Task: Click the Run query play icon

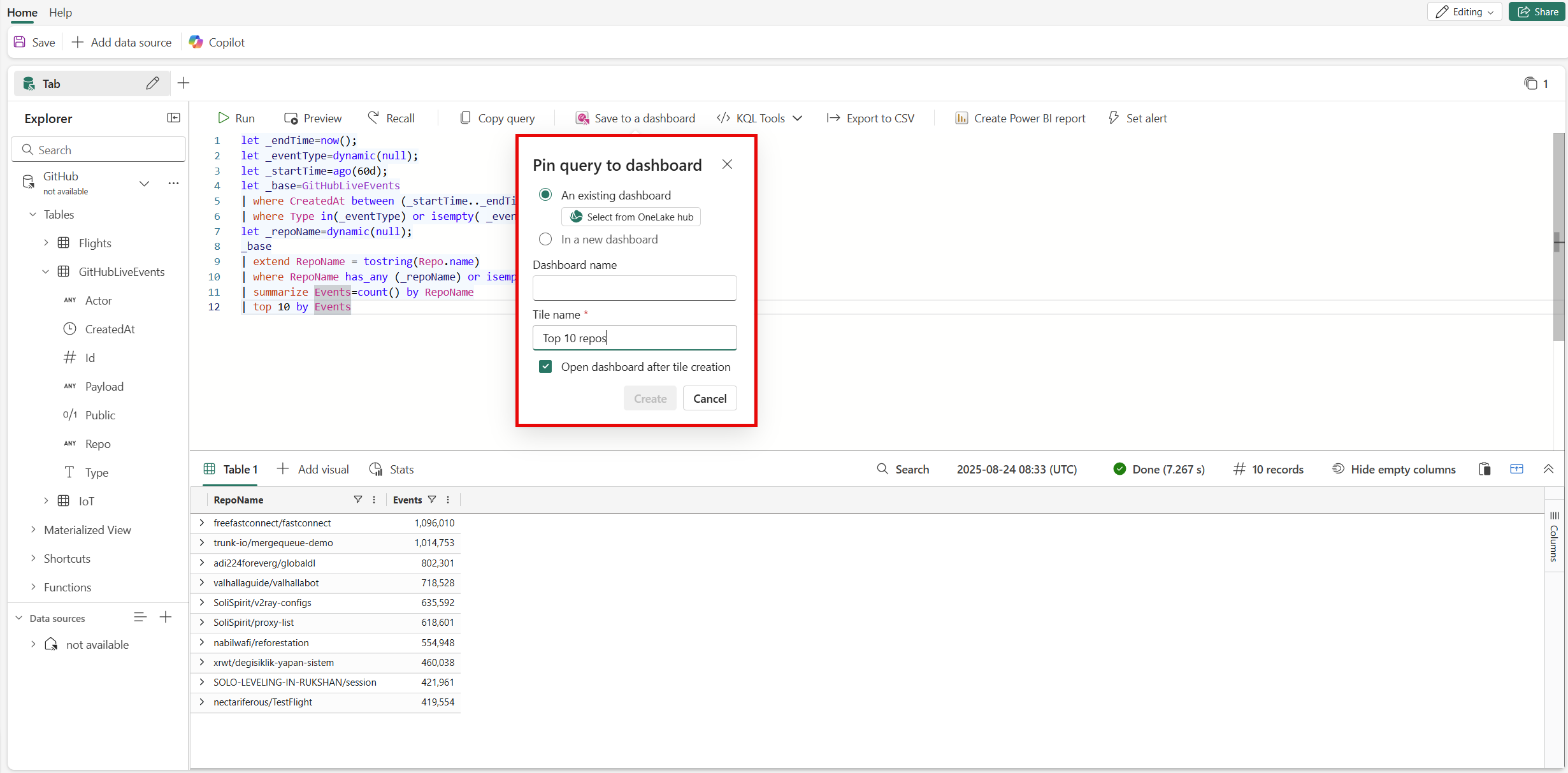Action: [223, 118]
